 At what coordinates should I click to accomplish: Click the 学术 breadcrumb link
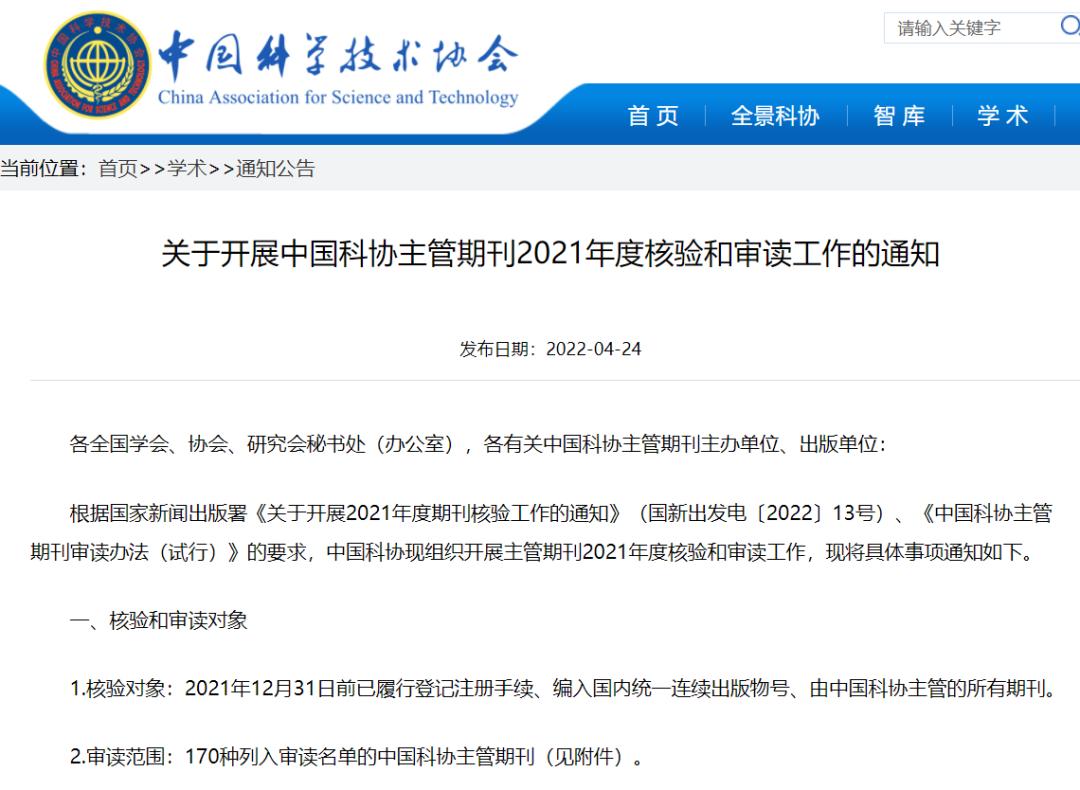pyautogui.click(x=186, y=169)
